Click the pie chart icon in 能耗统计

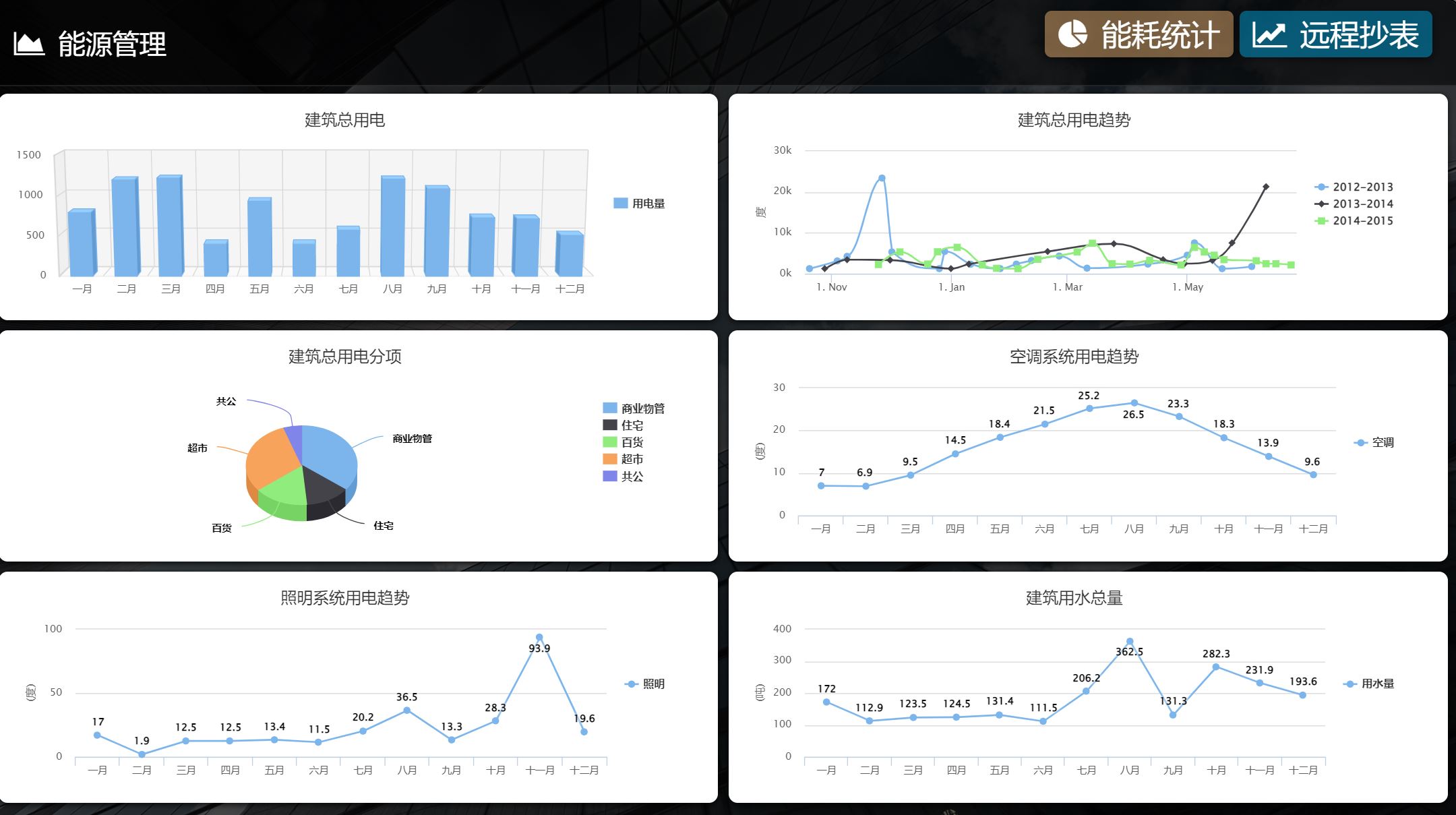pos(1072,34)
